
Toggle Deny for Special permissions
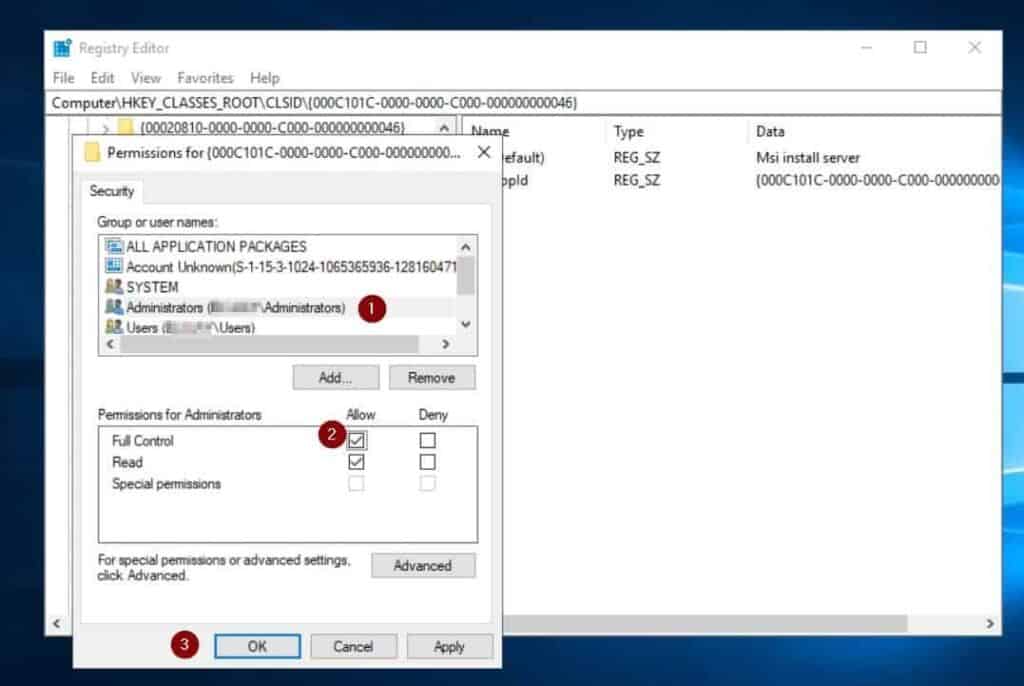point(427,483)
